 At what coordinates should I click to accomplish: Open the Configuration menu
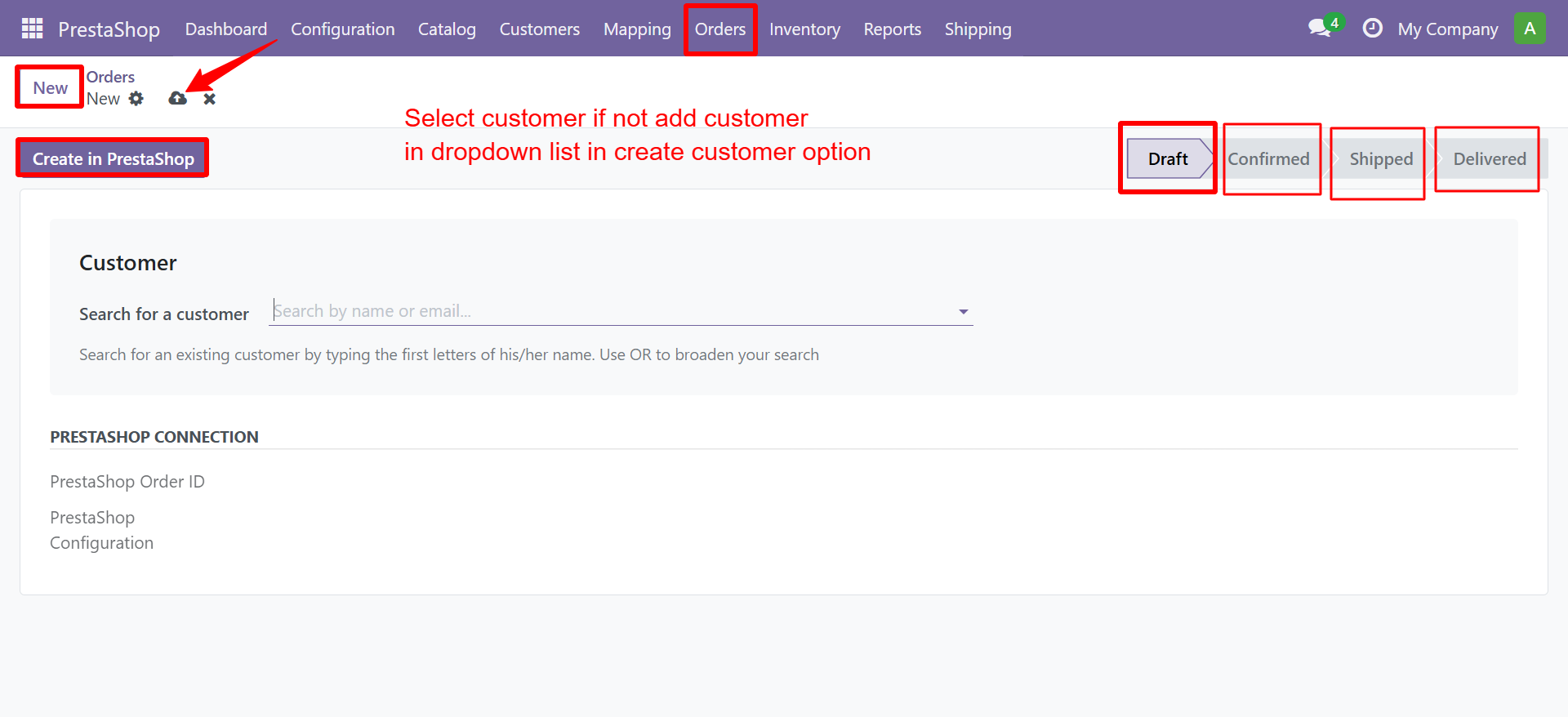[x=343, y=29]
